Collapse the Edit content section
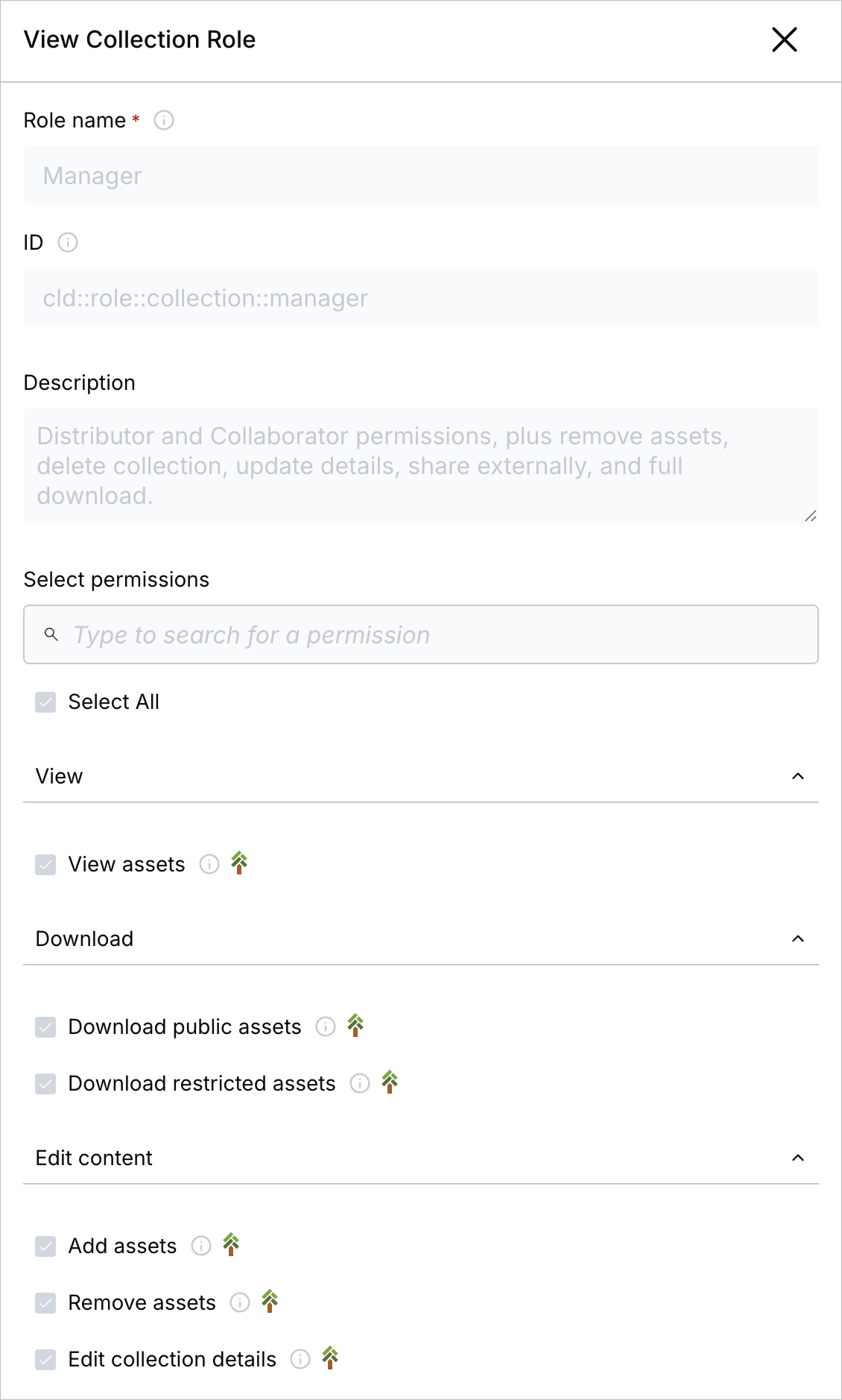 pyautogui.click(x=797, y=1158)
